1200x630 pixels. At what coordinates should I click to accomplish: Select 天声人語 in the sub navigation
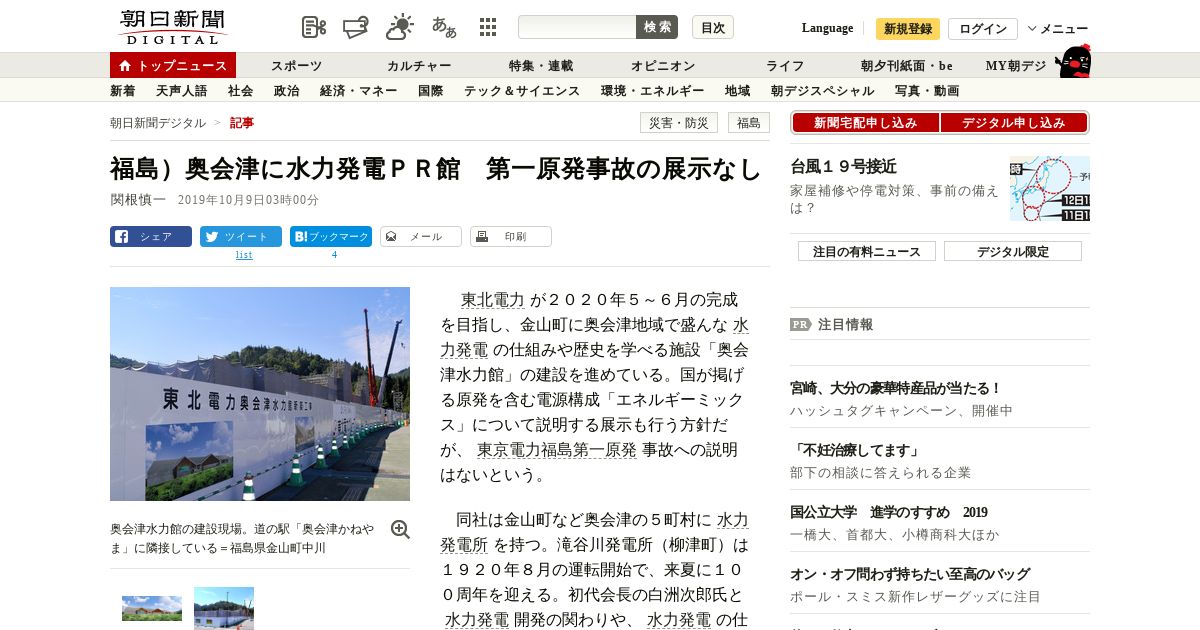[182, 91]
